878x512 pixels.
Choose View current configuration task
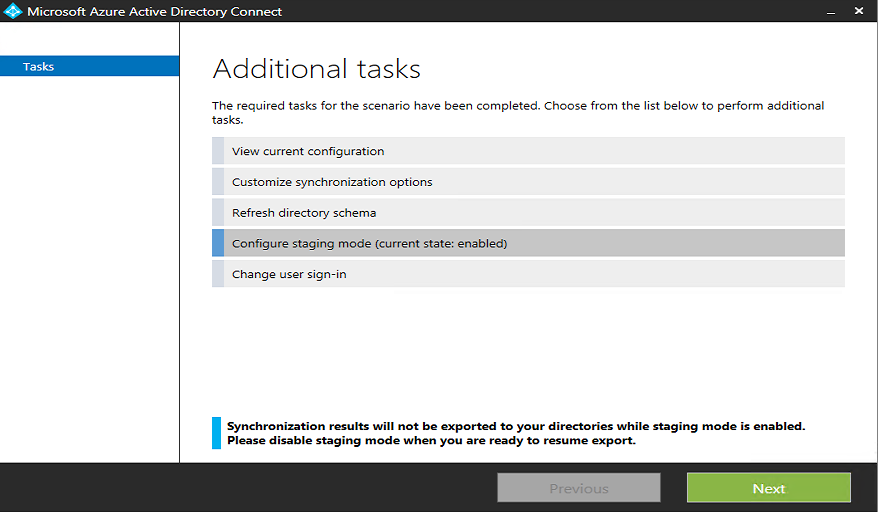click(528, 151)
